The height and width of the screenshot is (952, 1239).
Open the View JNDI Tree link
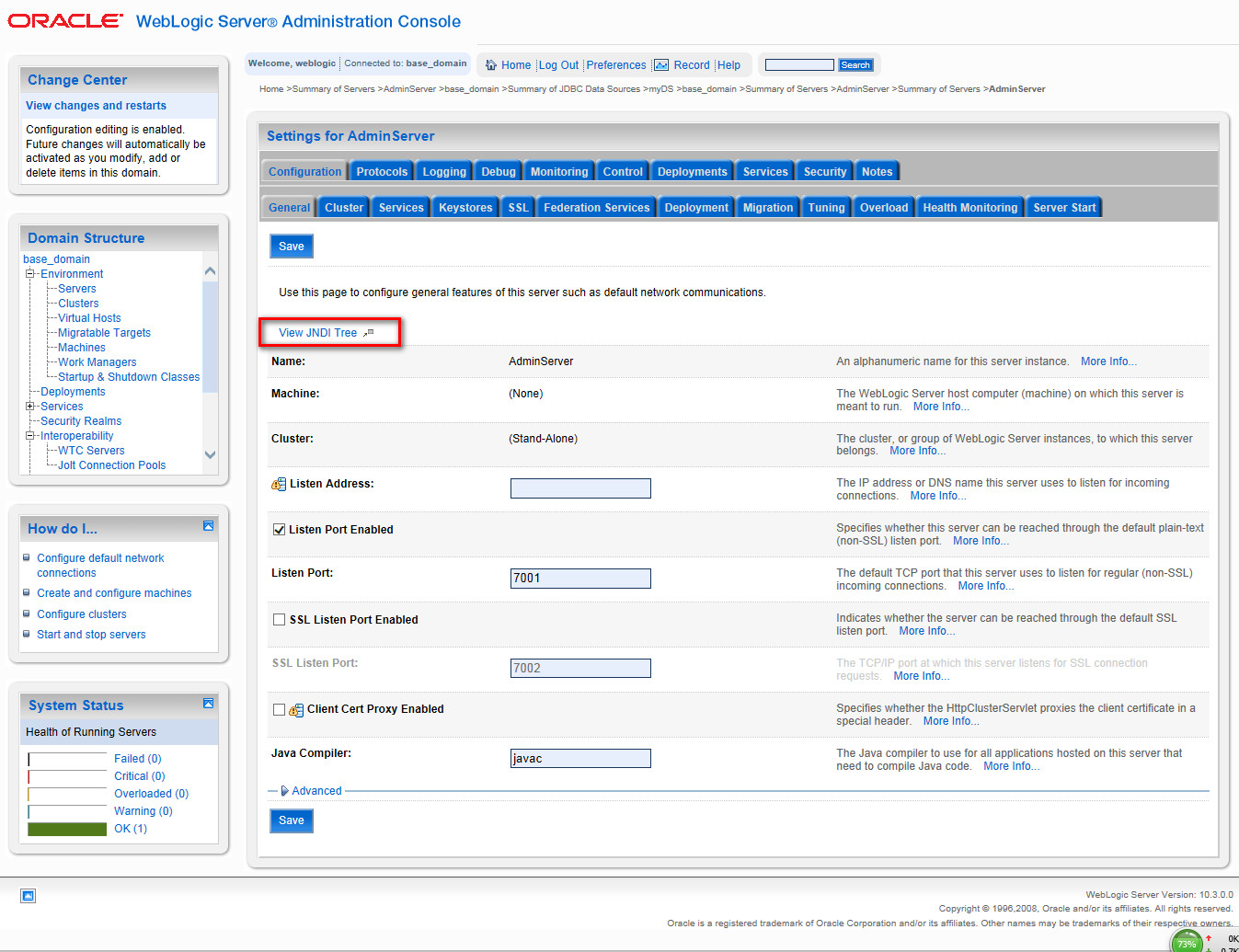(318, 333)
